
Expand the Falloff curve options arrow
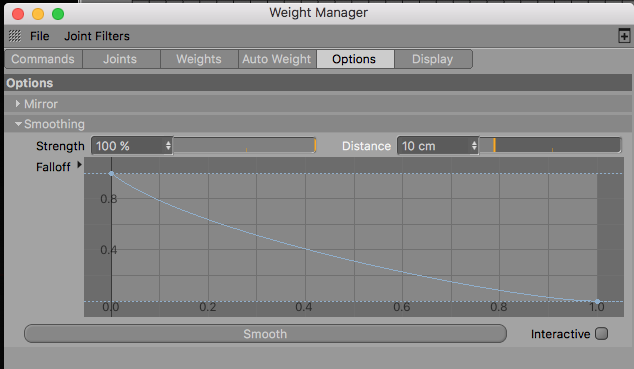(x=79, y=165)
